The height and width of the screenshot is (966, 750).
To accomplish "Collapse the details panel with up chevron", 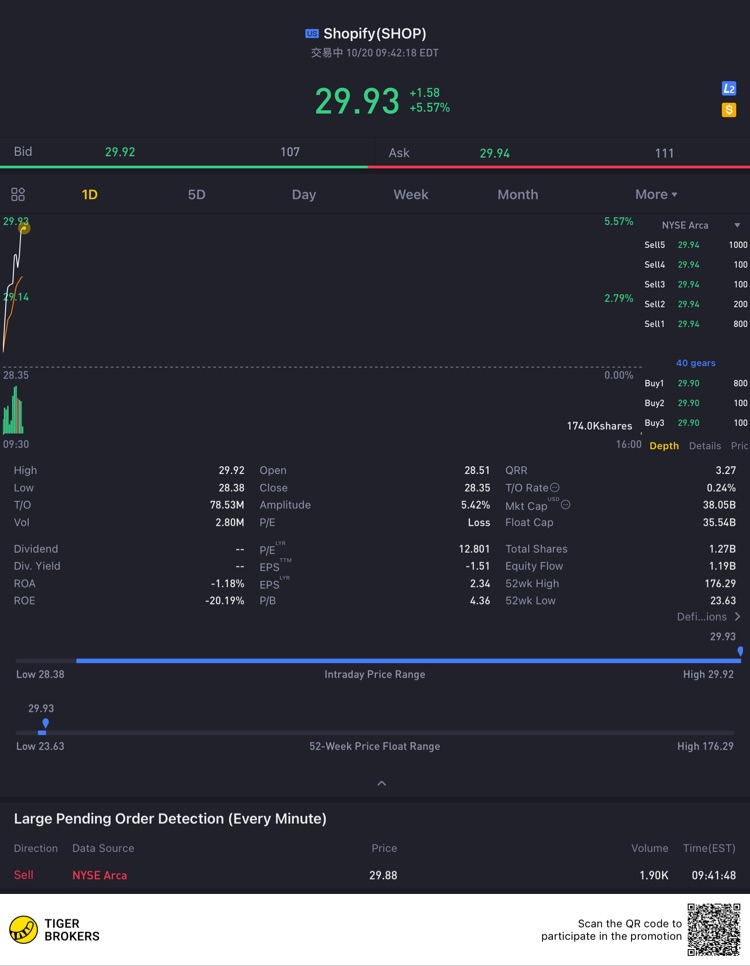I will click(x=381, y=783).
